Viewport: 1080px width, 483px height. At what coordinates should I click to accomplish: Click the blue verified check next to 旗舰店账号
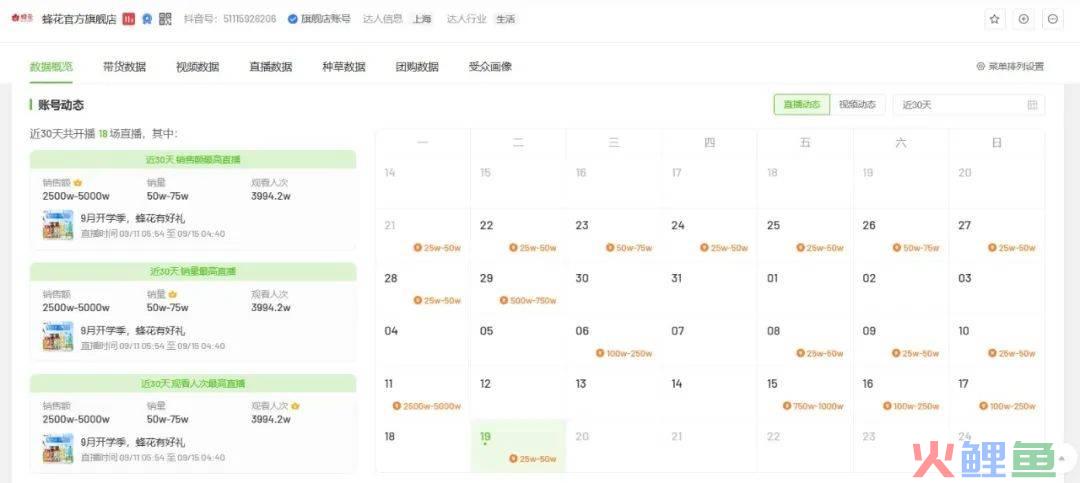pyautogui.click(x=292, y=19)
